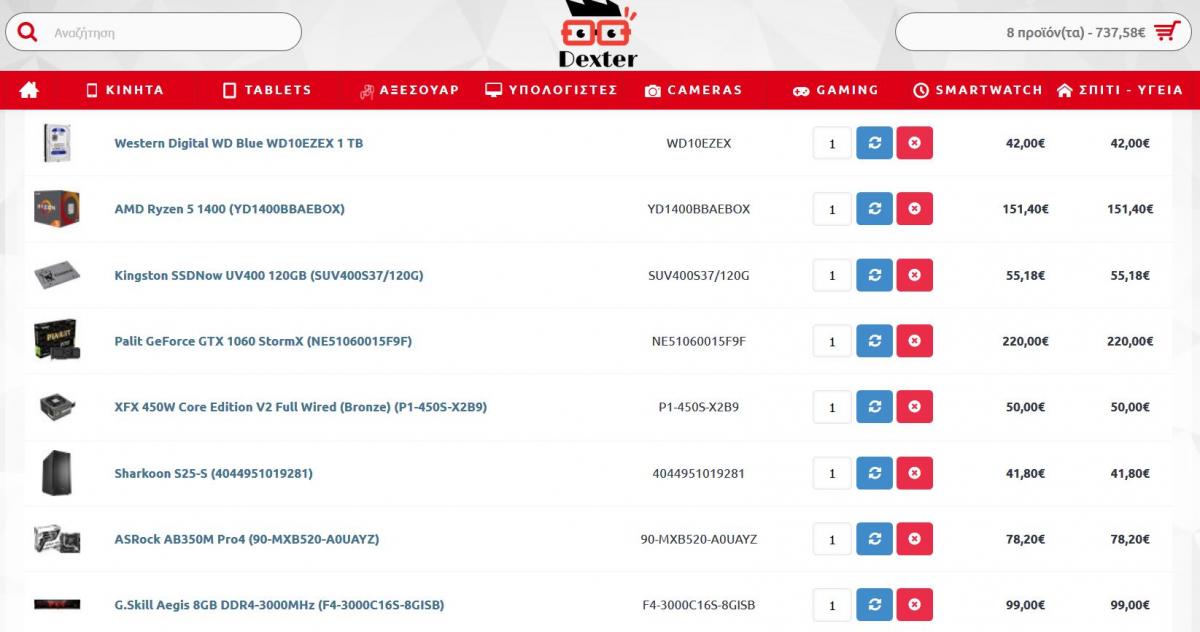Click the WD Blue hard drive thumbnail

[x=56, y=143]
